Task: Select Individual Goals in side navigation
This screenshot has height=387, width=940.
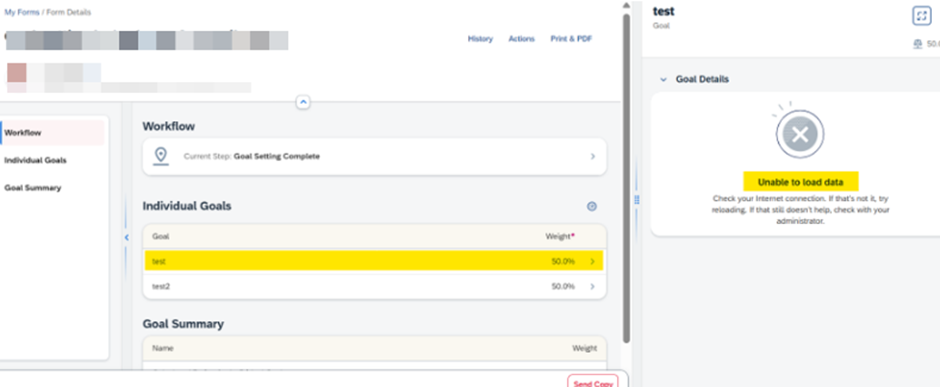Action: pos(35,161)
